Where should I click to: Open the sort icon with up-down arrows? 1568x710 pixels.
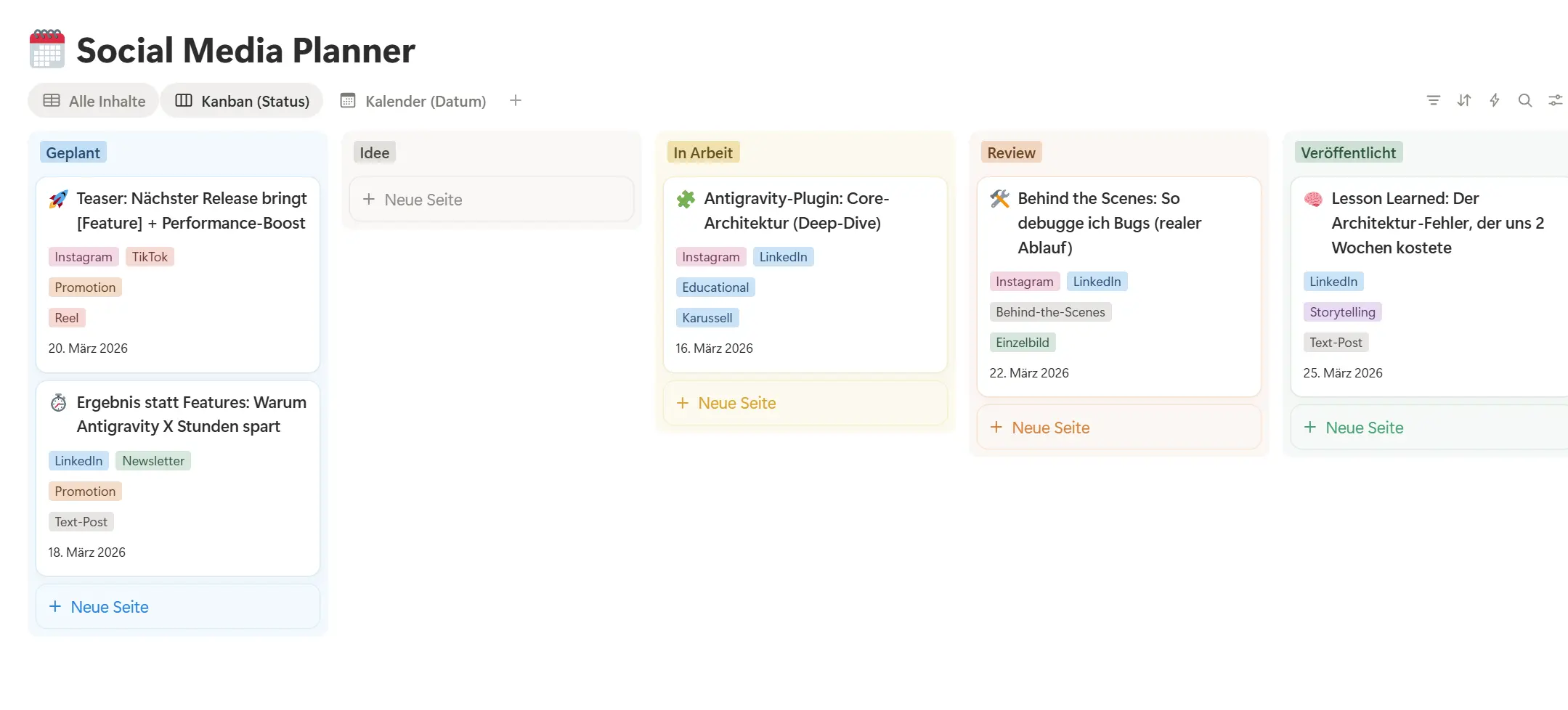(x=1463, y=100)
